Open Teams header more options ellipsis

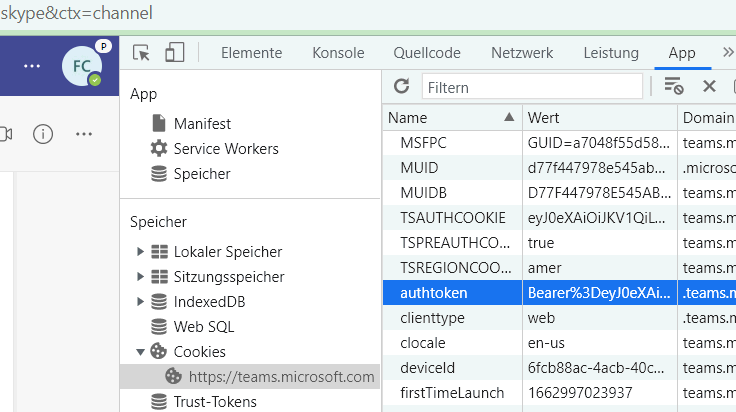pyautogui.click(x=32, y=66)
